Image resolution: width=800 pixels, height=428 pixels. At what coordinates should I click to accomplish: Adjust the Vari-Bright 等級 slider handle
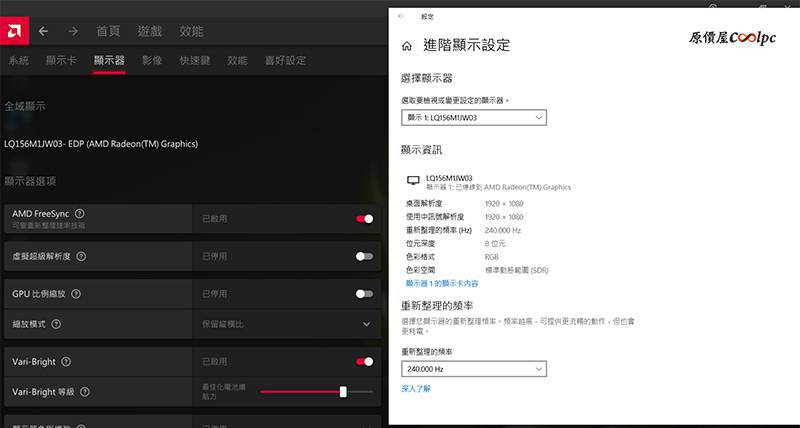coord(343,392)
